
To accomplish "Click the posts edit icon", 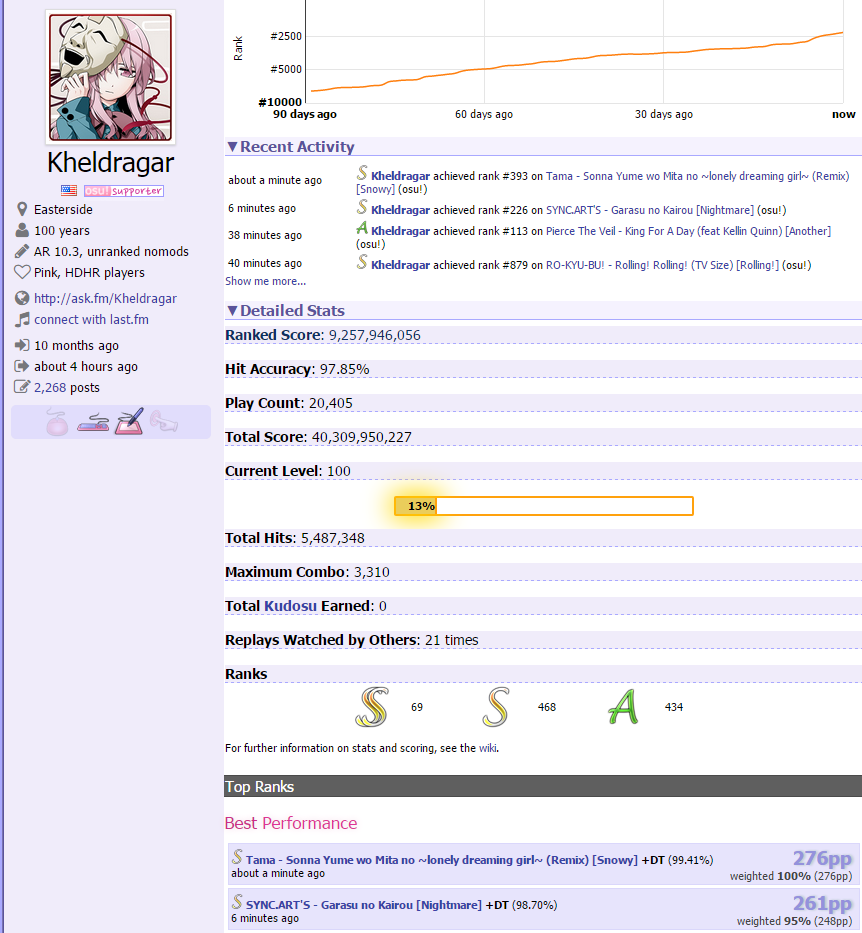I will 22,387.
